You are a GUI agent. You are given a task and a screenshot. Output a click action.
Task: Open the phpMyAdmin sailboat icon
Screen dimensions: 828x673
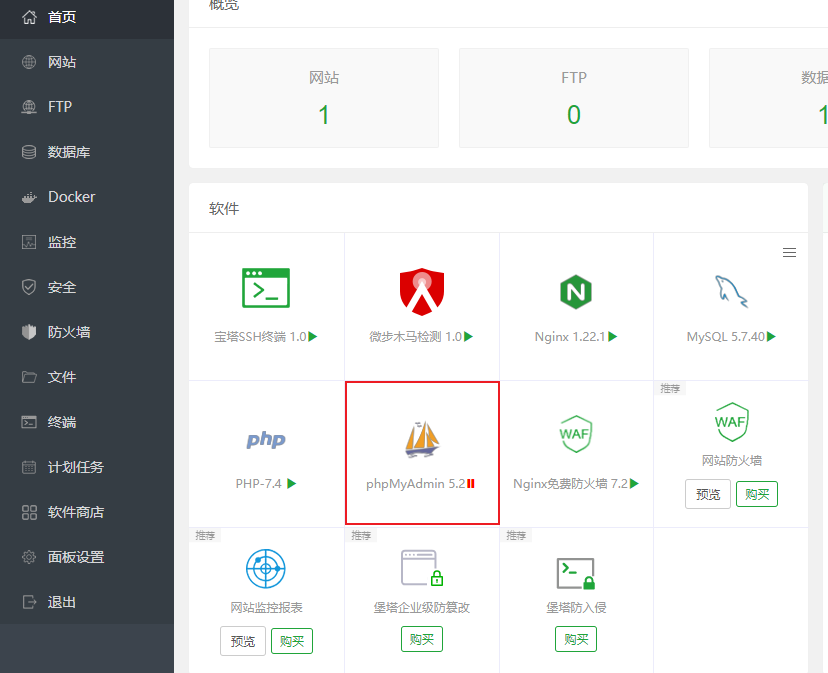click(421, 438)
